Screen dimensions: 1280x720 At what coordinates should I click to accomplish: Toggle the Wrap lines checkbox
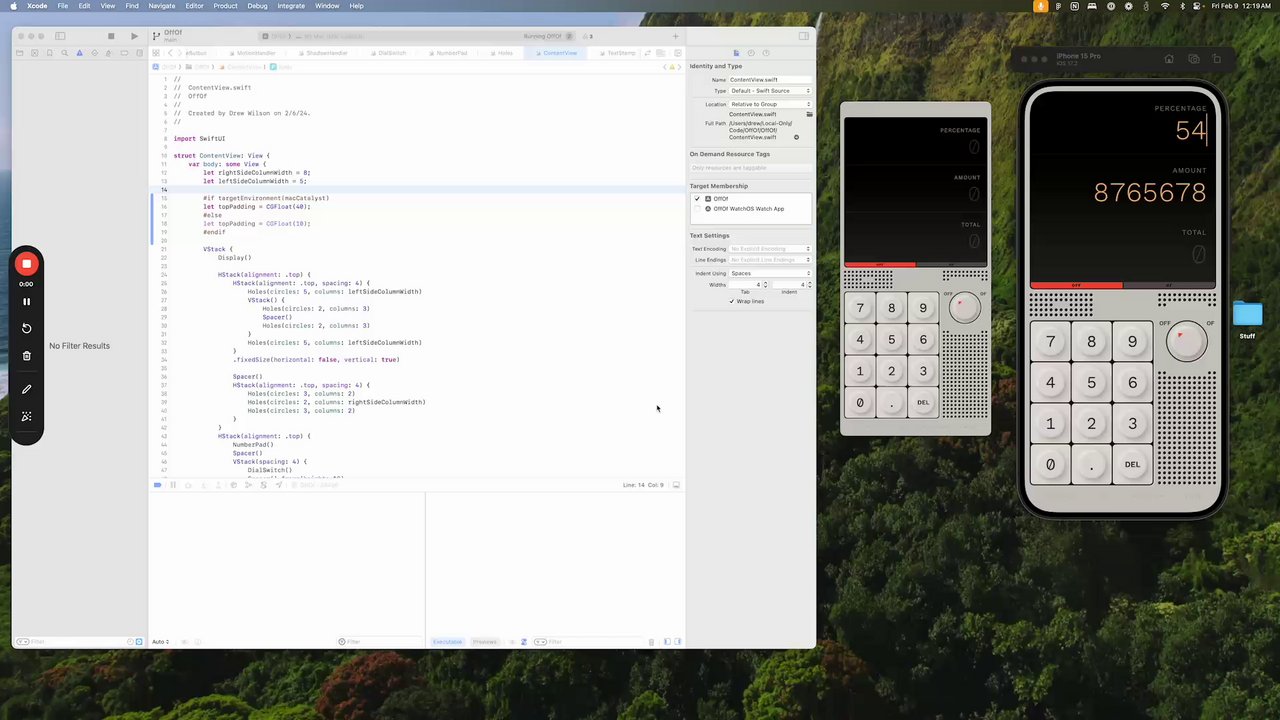coord(732,301)
